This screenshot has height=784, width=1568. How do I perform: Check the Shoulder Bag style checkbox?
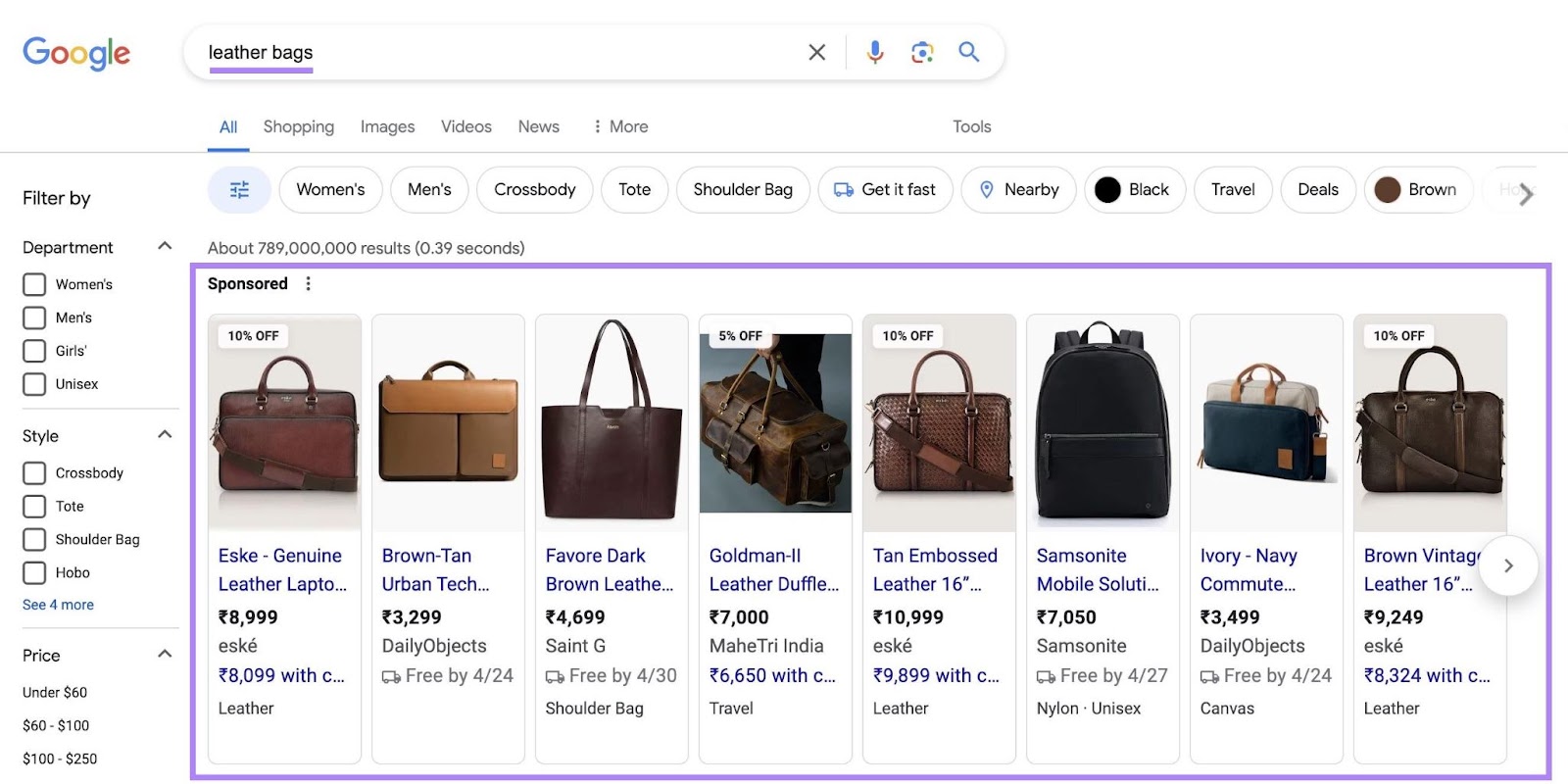[x=34, y=540]
